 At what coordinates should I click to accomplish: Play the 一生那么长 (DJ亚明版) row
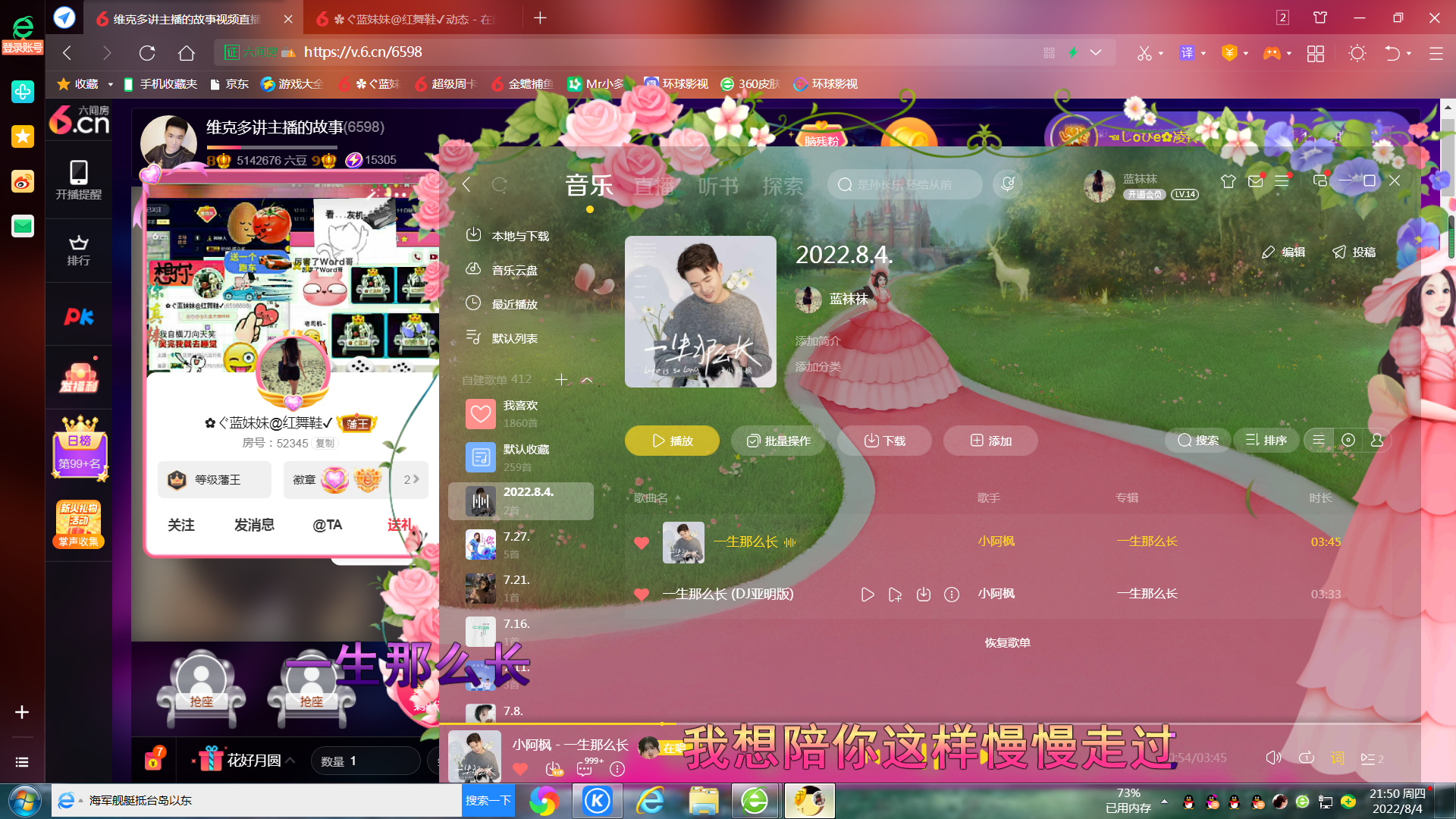pyautogui.click(x=868, y=595)
